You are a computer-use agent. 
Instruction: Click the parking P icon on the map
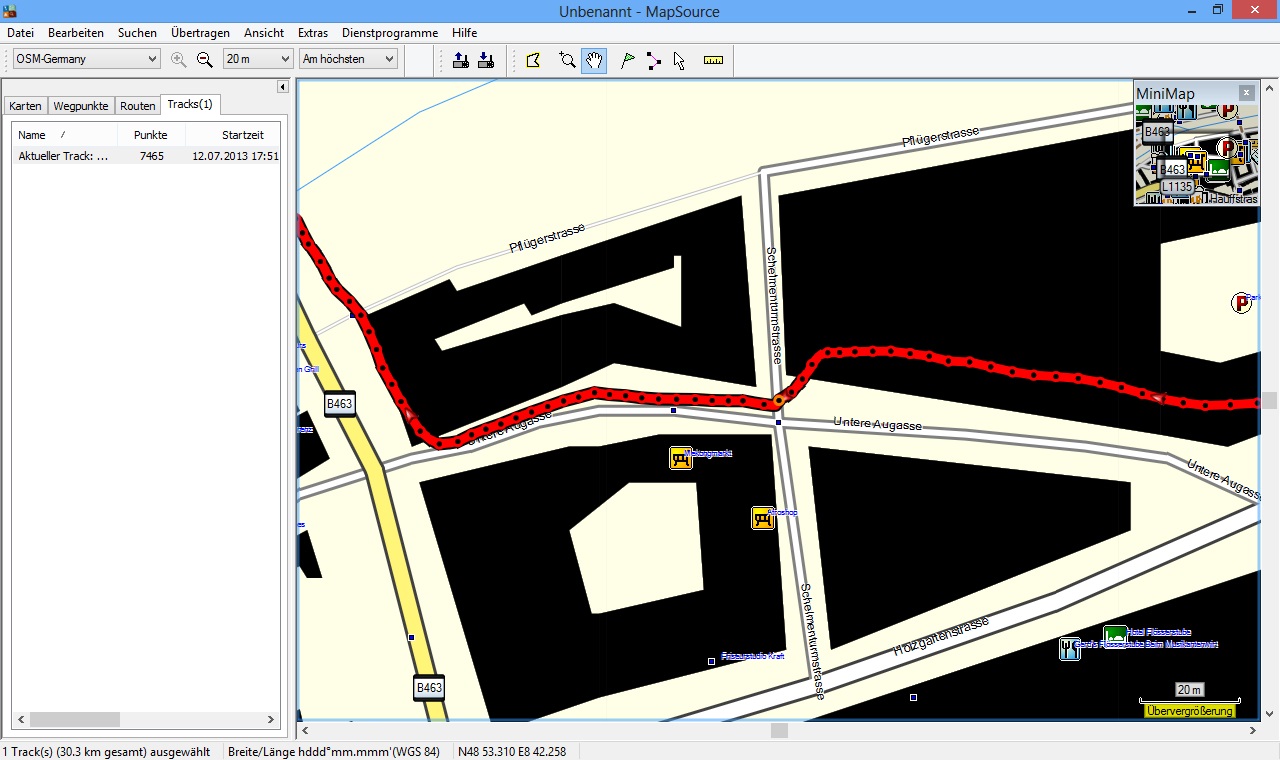(1241, 302)
